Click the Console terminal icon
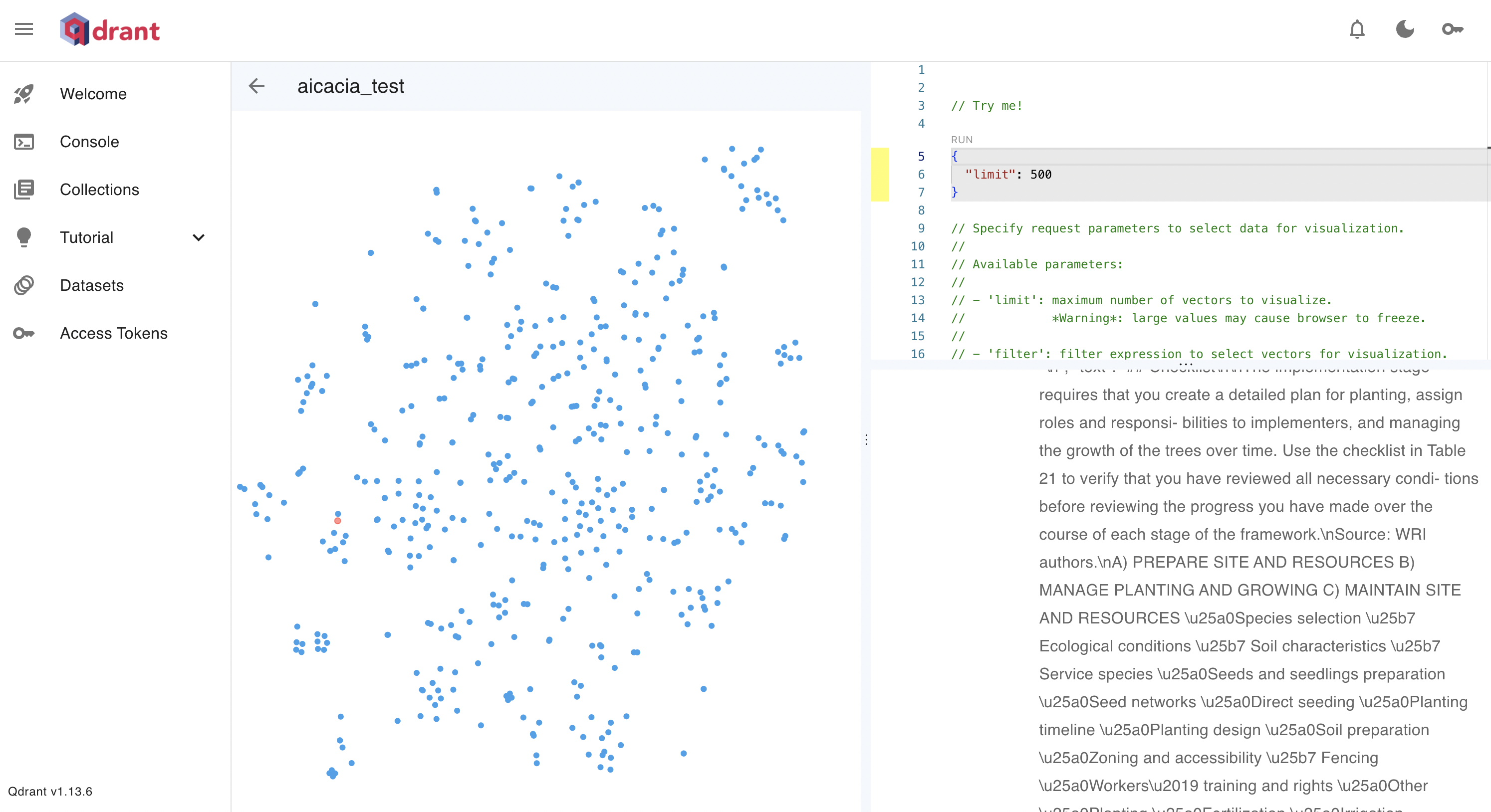 24,142
